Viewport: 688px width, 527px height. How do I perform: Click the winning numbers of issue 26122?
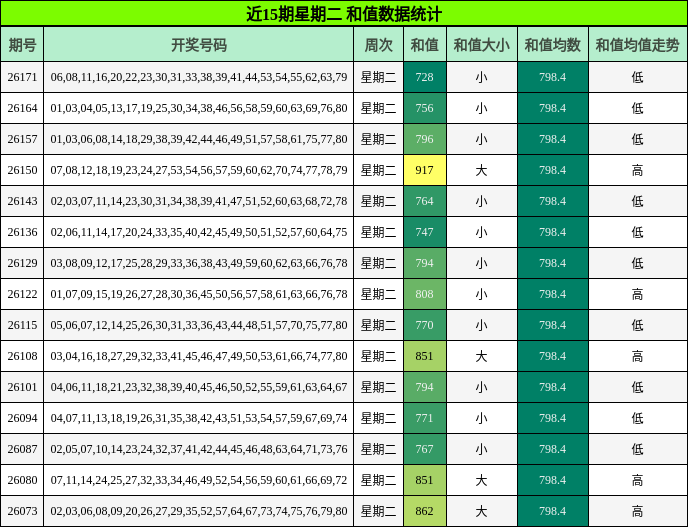tap(199, 294)
